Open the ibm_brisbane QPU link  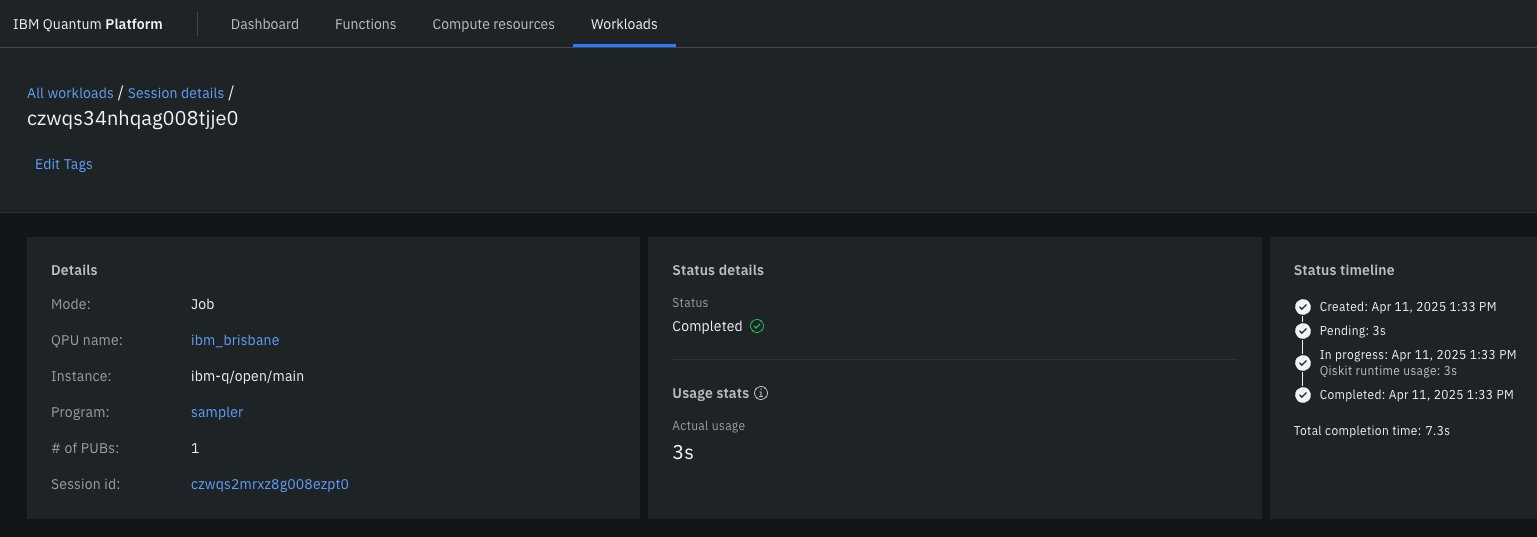[235, 340]
